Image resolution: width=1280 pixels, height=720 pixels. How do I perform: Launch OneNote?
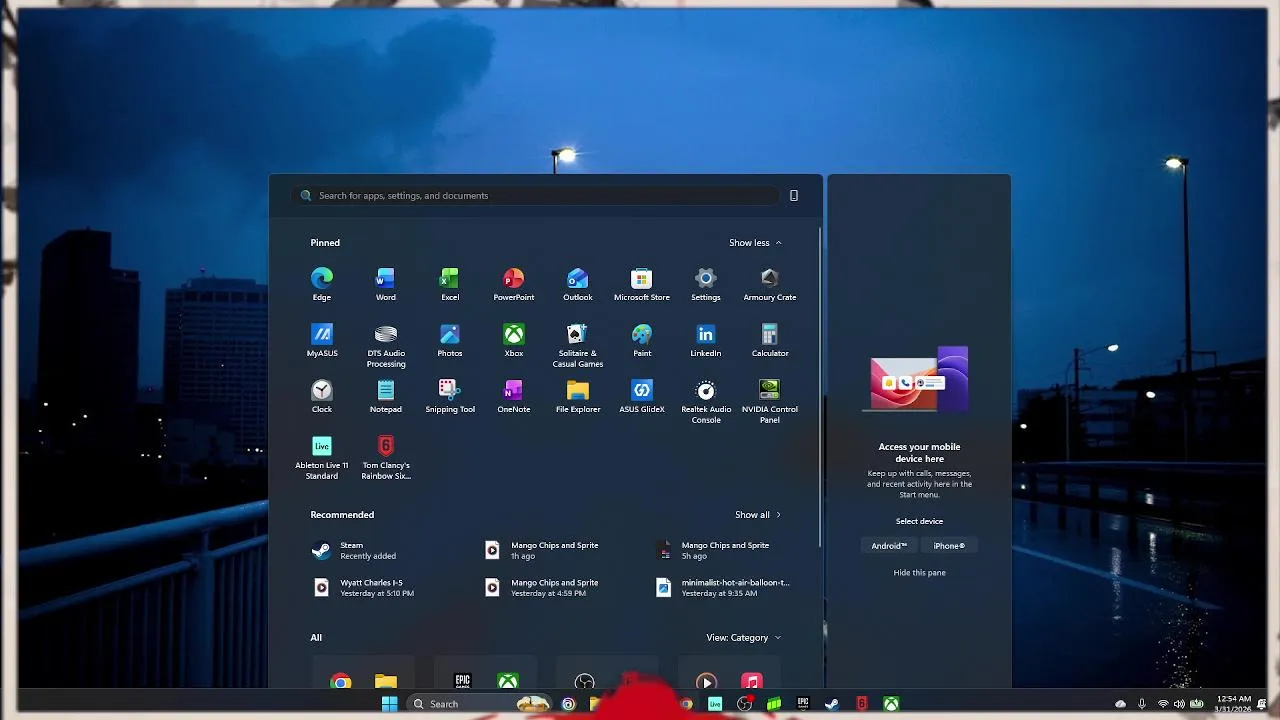point(514,396)
